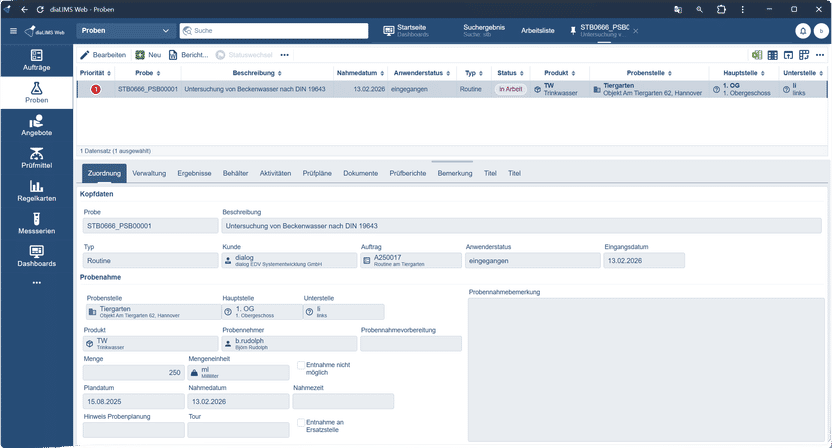This screenshot has height=448, width=832.
Task: Switch to the Ergebnisse tab
Action: tap(194, 173)
